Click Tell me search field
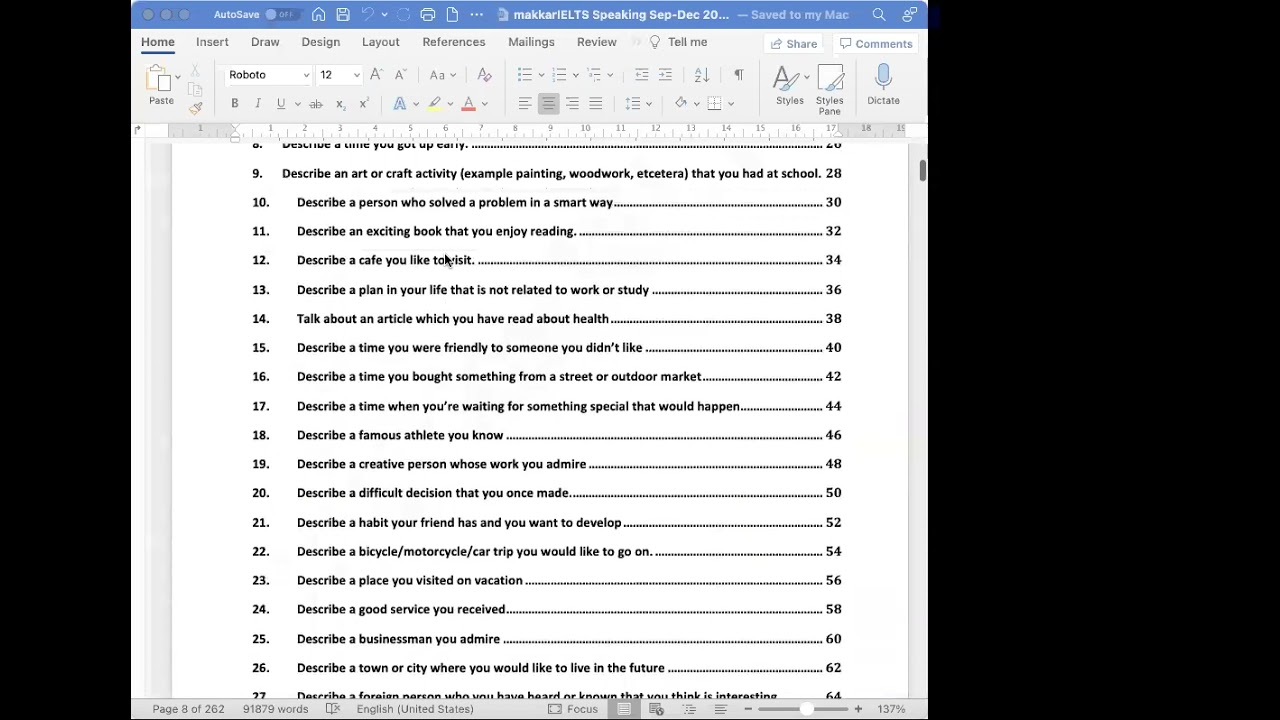 coord(679,42)
